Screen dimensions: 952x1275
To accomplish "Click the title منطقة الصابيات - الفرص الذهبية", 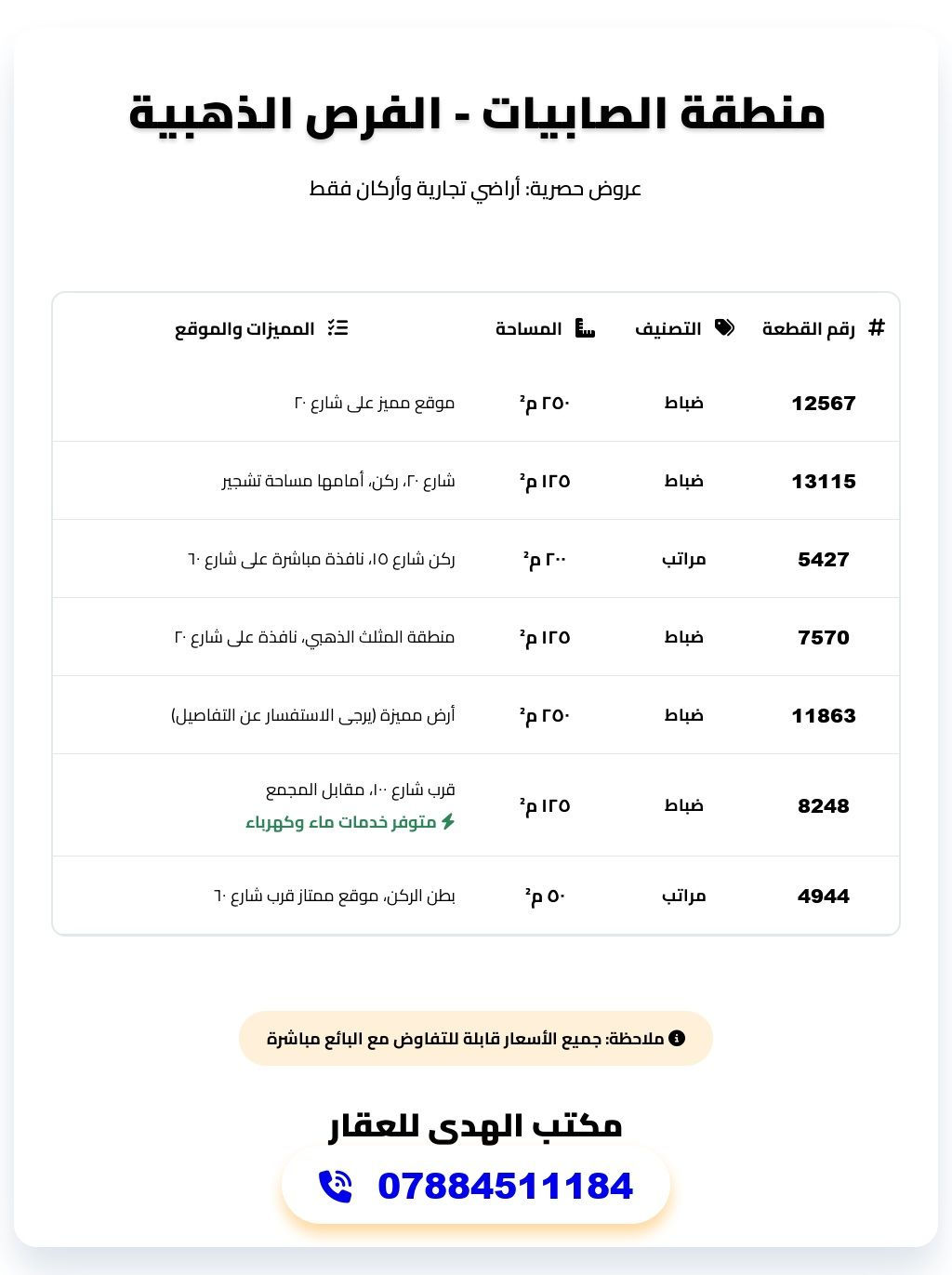I will [x=476, y=113].
